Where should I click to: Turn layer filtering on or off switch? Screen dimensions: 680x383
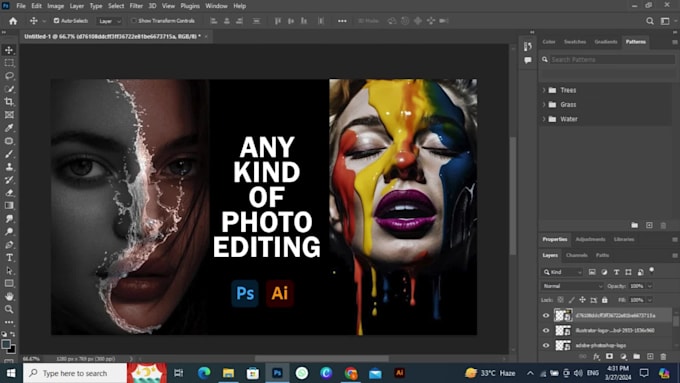(651, 271)
